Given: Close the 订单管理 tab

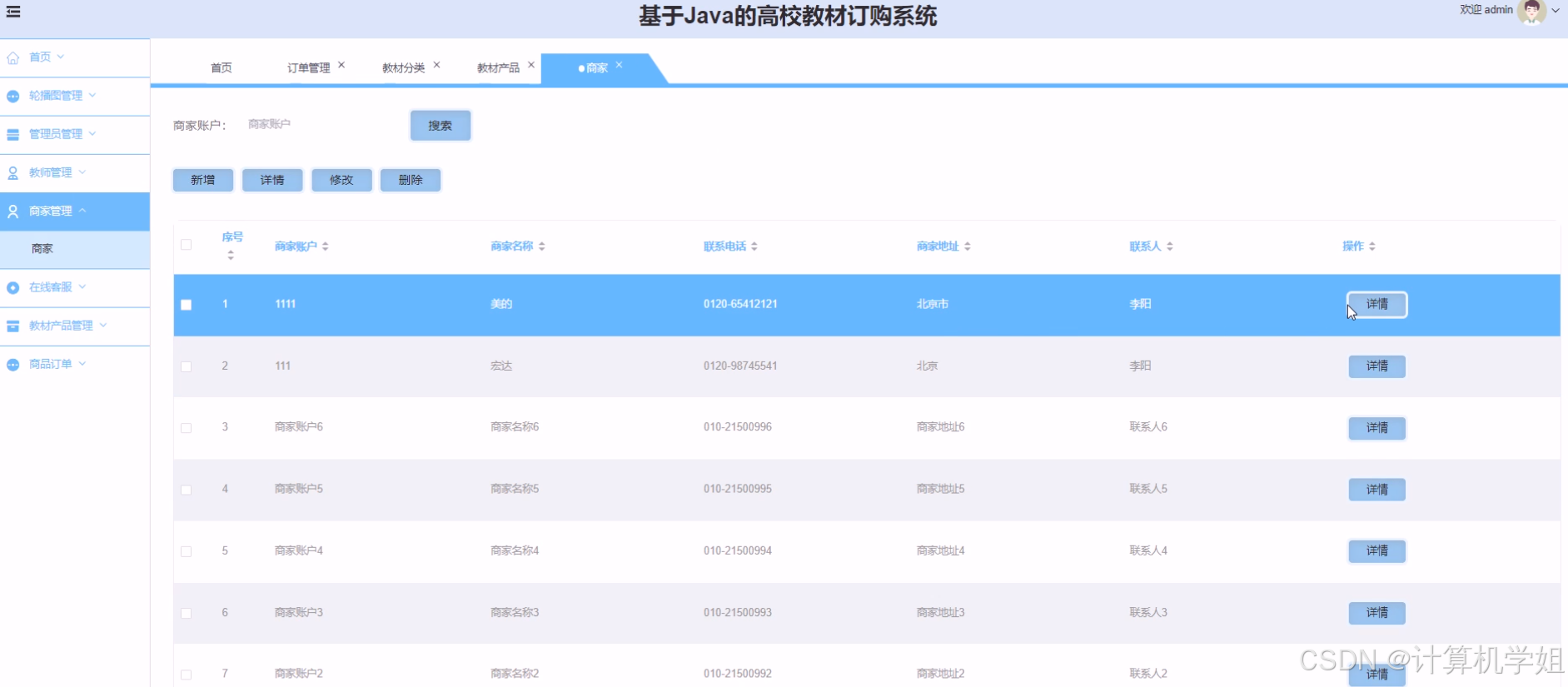Looking at the screenshot, I should pyautogui.click(x=341, y=65).
